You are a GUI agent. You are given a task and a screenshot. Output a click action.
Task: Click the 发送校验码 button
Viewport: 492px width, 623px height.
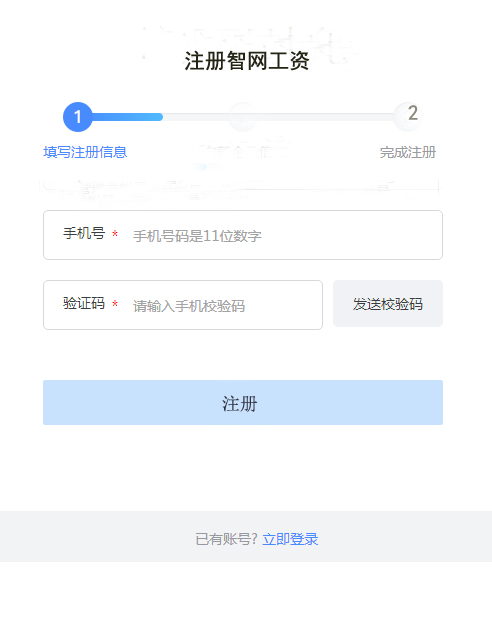click(388, 304)
